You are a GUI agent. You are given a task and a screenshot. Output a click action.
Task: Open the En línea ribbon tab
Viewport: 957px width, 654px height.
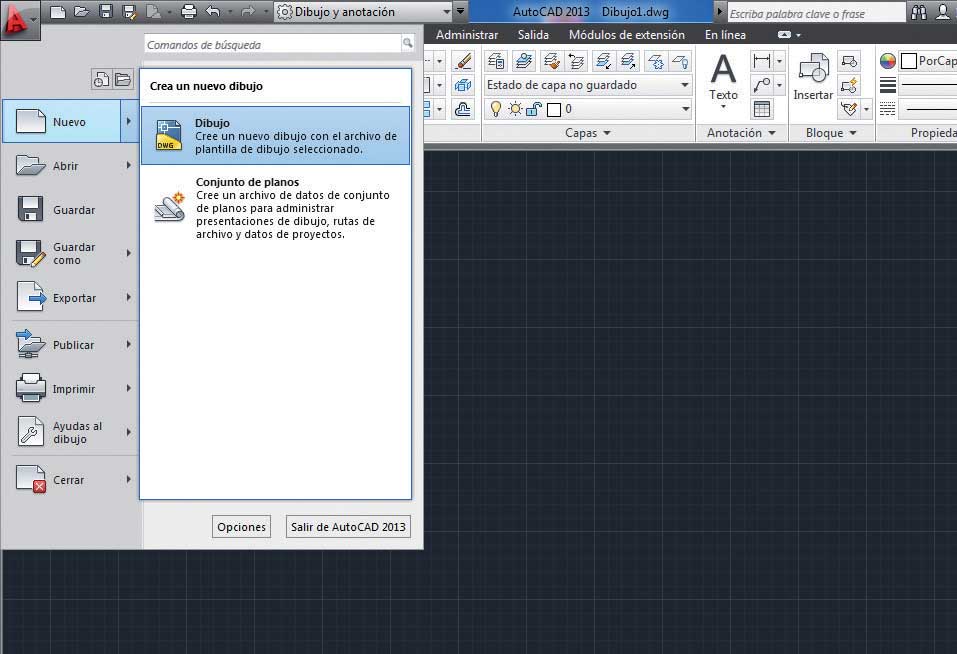(x=725, y=35)
